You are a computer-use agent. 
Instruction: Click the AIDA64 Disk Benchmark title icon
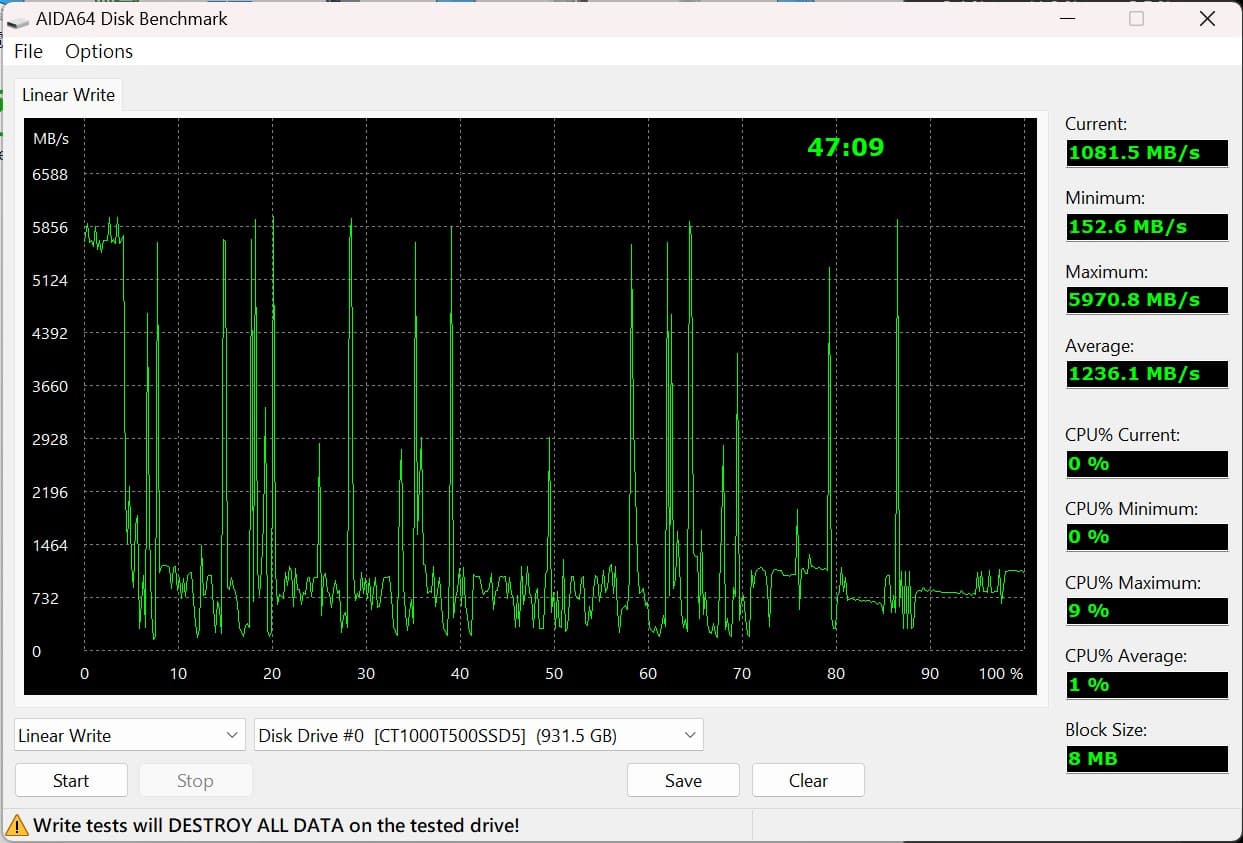click(x=17, y=19)
